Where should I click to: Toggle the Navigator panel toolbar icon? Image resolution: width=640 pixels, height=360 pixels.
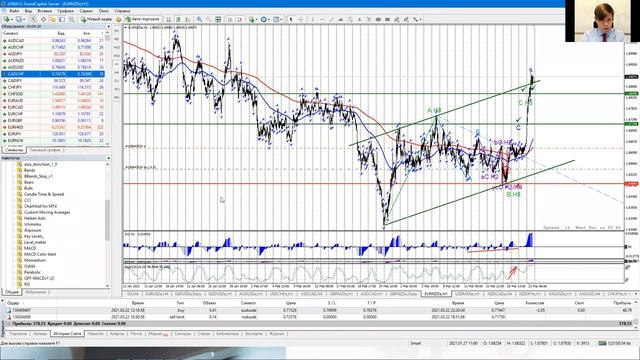52,19
